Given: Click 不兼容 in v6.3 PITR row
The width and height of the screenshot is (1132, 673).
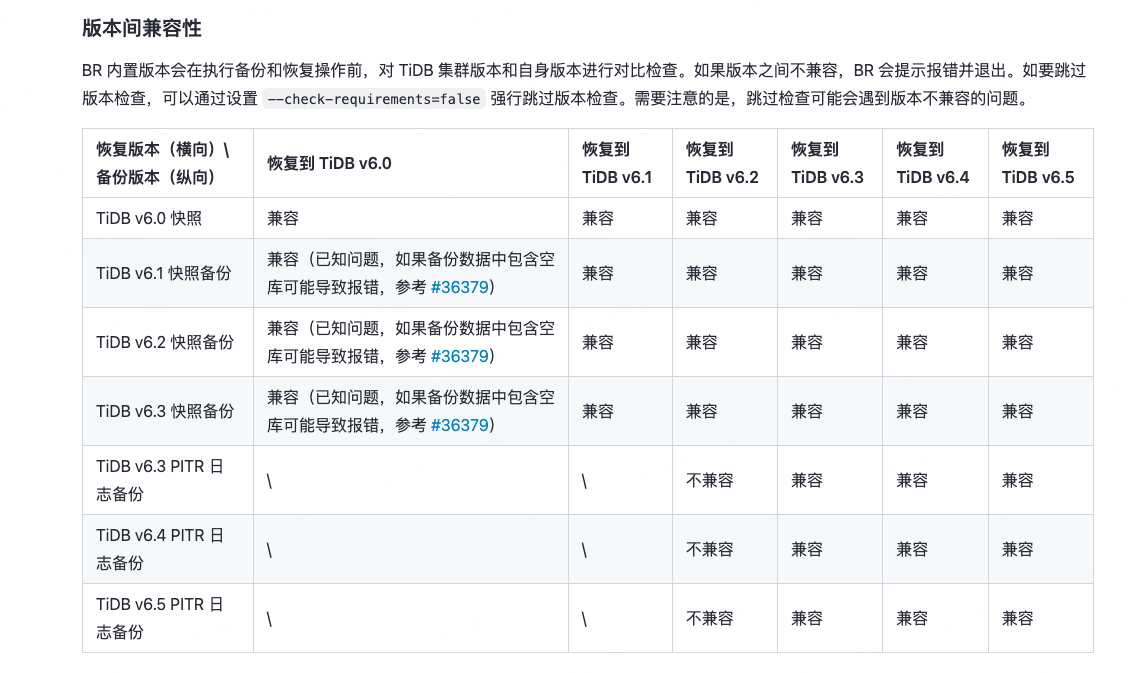Looking at the screenshot, I should tap(710, 480).
